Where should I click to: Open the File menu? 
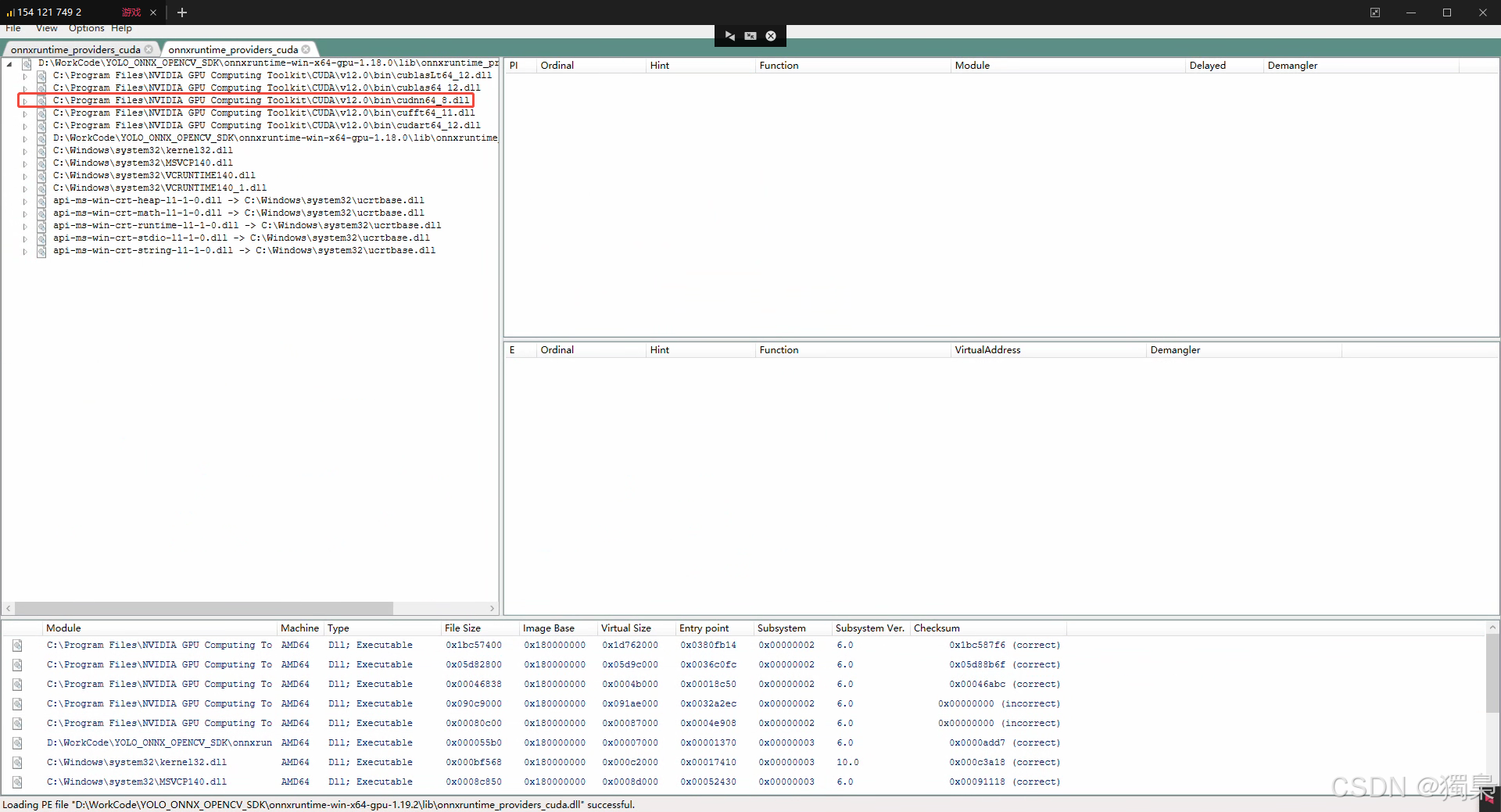tap(13, 28)
